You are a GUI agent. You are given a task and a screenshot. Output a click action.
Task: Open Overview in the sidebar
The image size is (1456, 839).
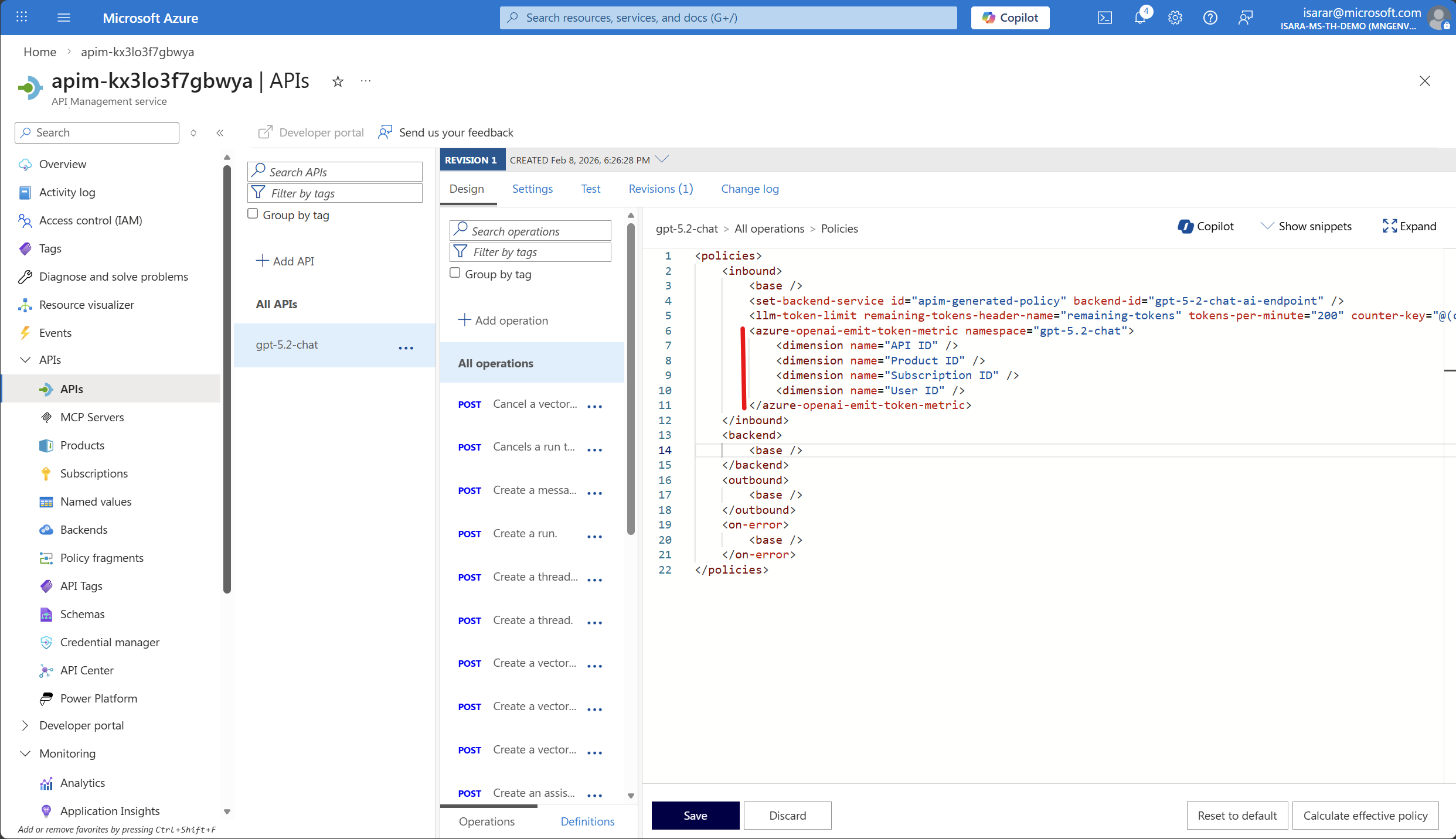click(62, 164)
